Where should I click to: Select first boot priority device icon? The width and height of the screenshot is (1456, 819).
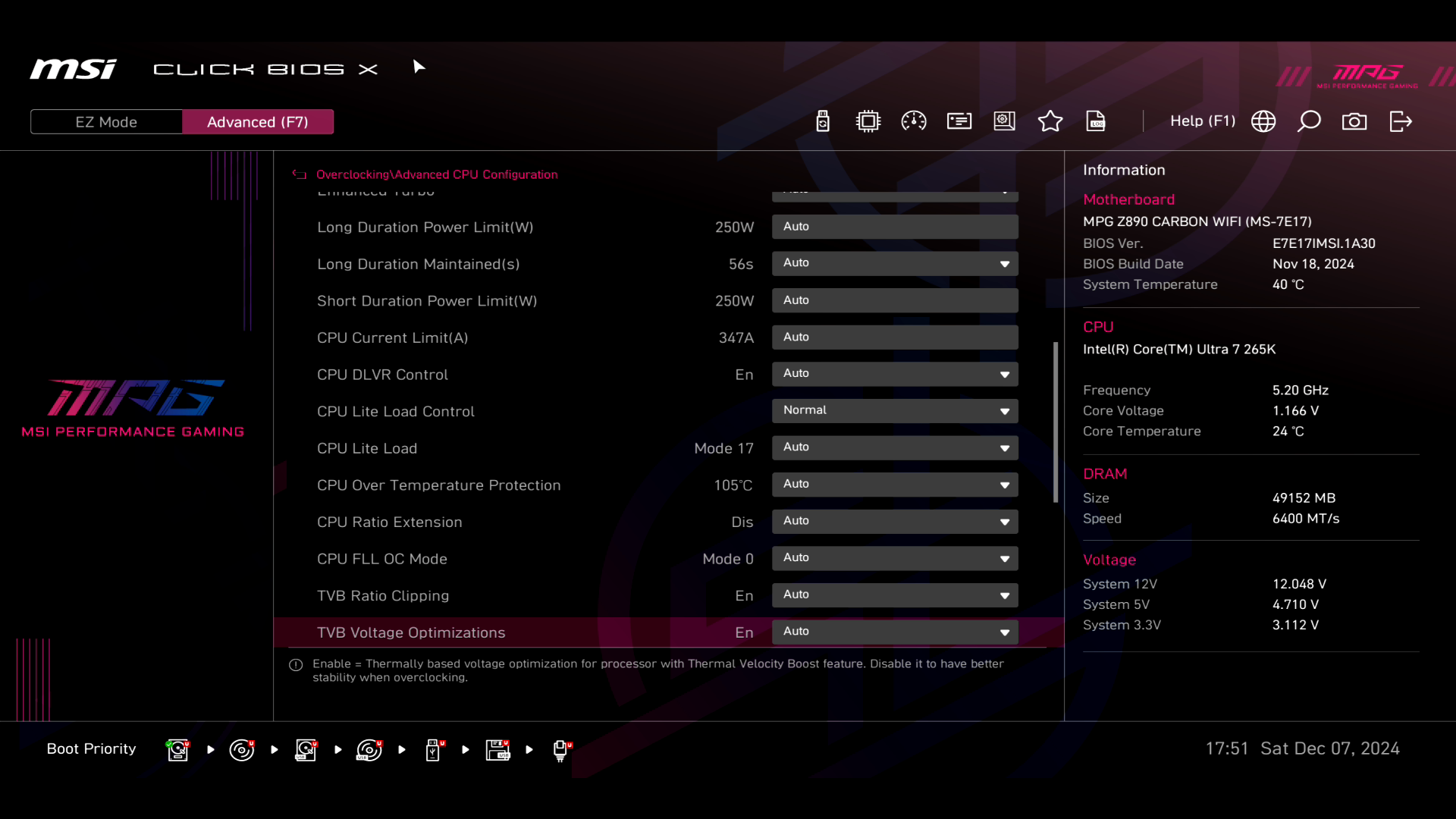tap(177, 749)
